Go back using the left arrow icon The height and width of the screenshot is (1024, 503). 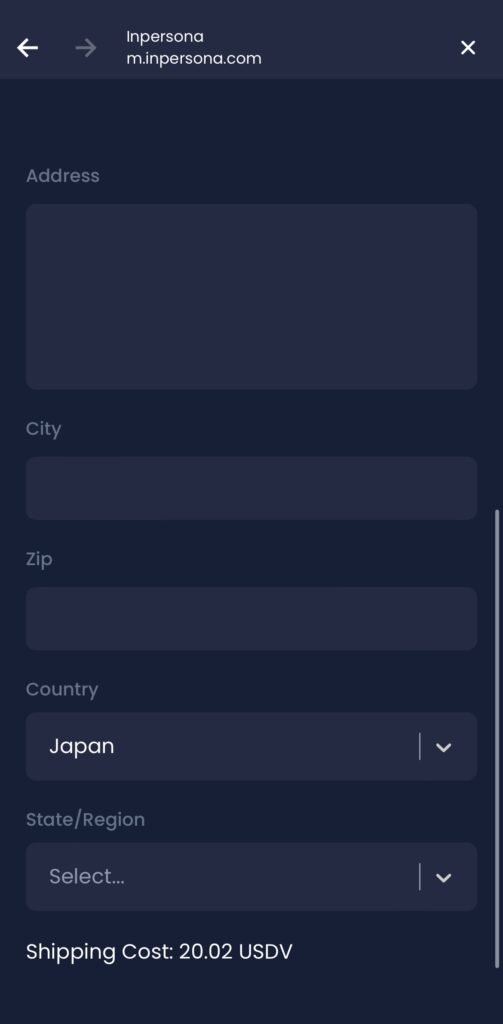[x=27, y=48]
